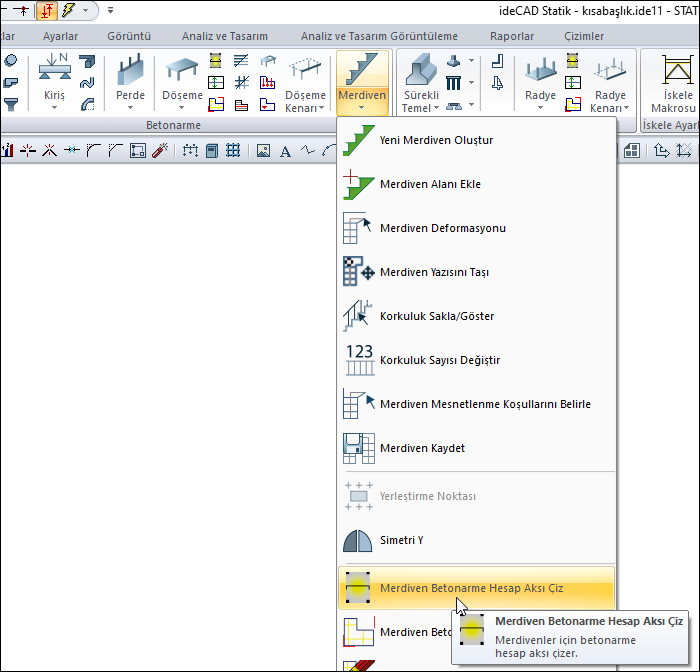
Task: Click Merdiven Yazısını Taşı icon
Action: (x=358, y=272)
